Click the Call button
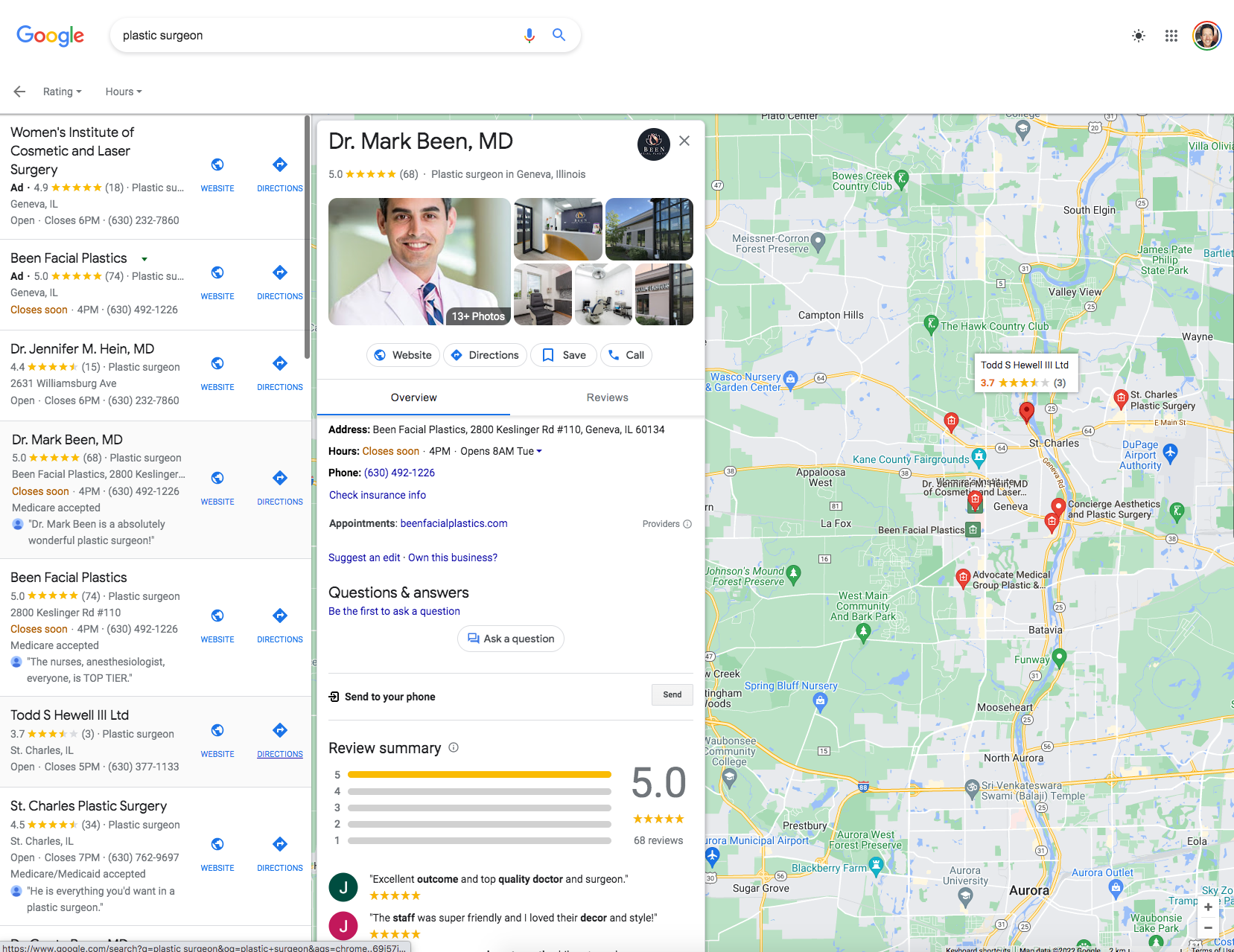The image size is (1234, 952). 626,355
